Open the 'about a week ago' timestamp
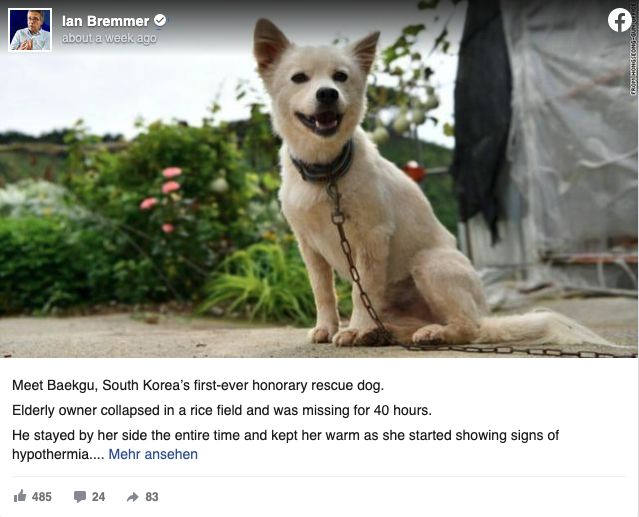Screen dimensions: 639x517 [109, 38]
